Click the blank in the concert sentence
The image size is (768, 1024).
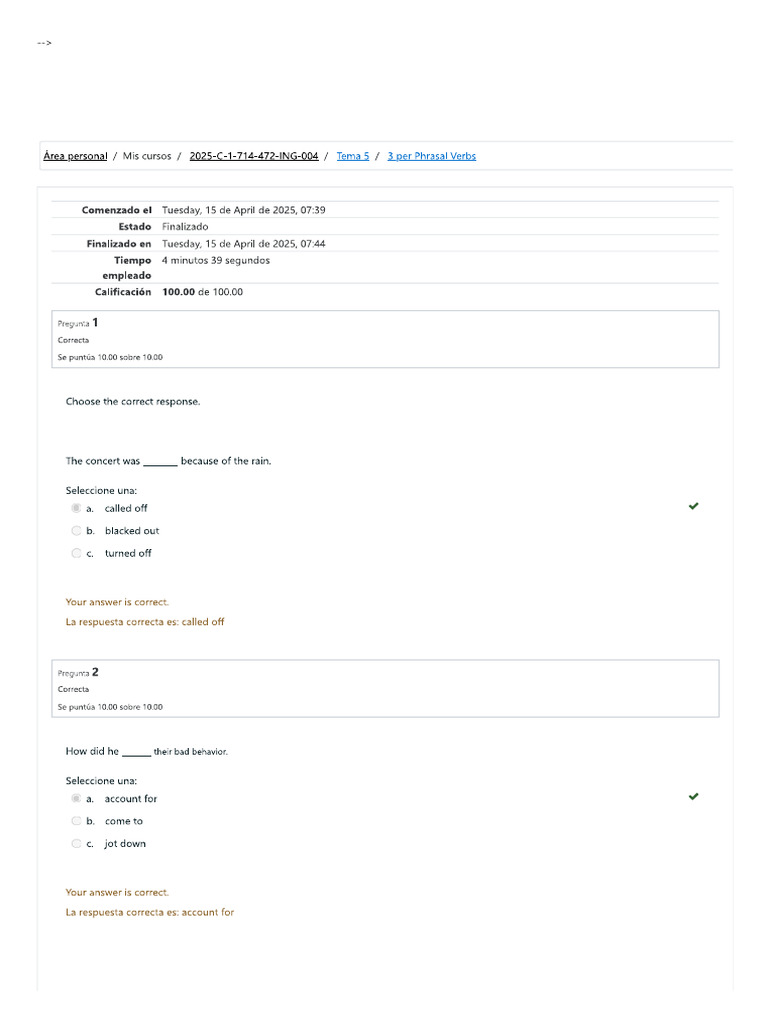(x=160, y=461)
